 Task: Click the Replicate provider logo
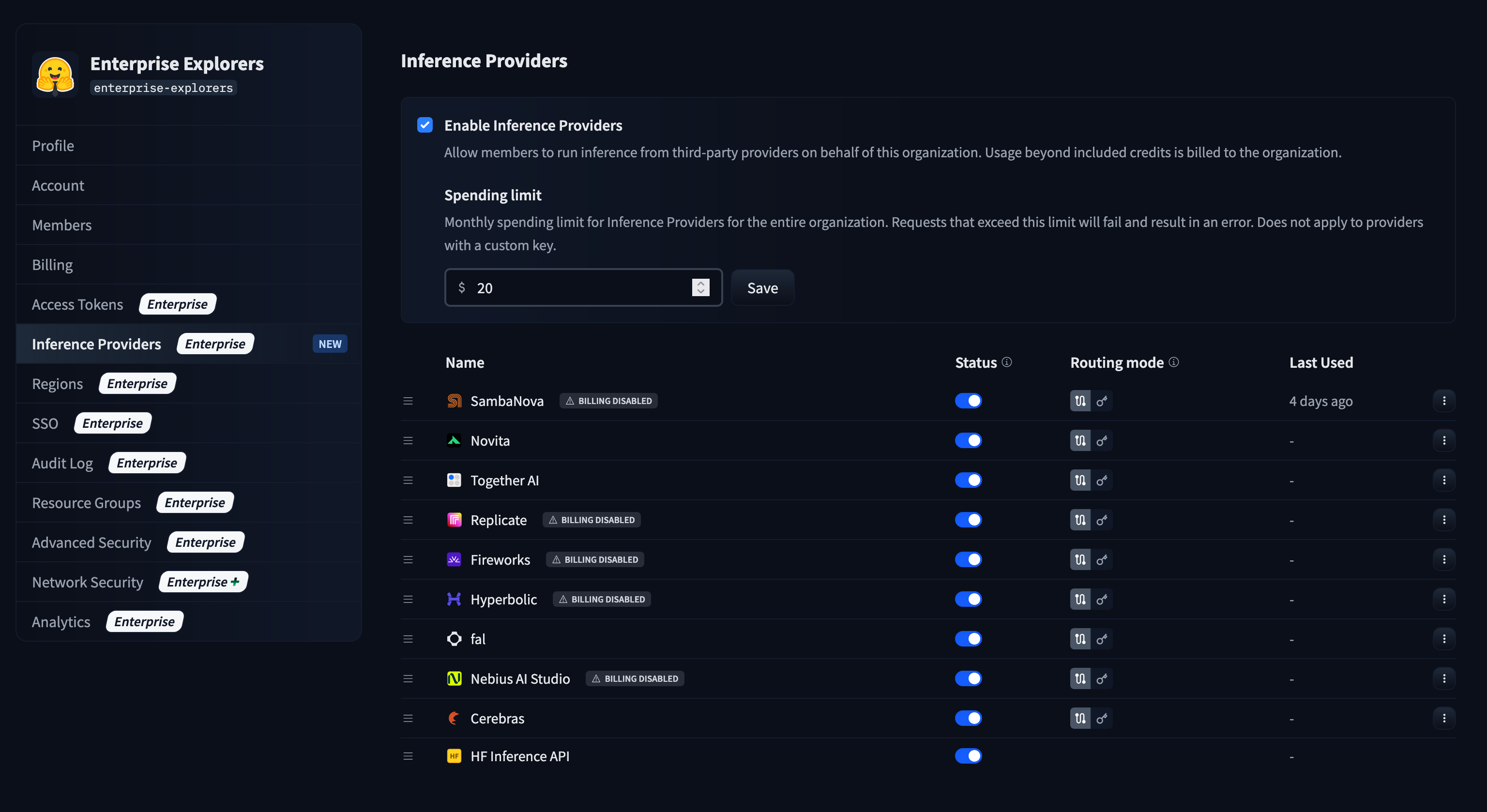tap(454, 519)
